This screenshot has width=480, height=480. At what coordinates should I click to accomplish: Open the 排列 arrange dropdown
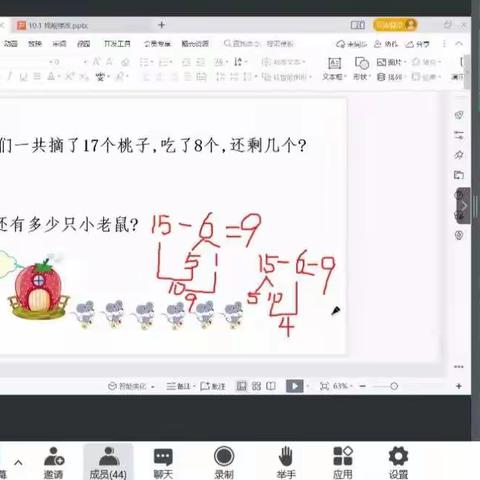tap(391, 77)
